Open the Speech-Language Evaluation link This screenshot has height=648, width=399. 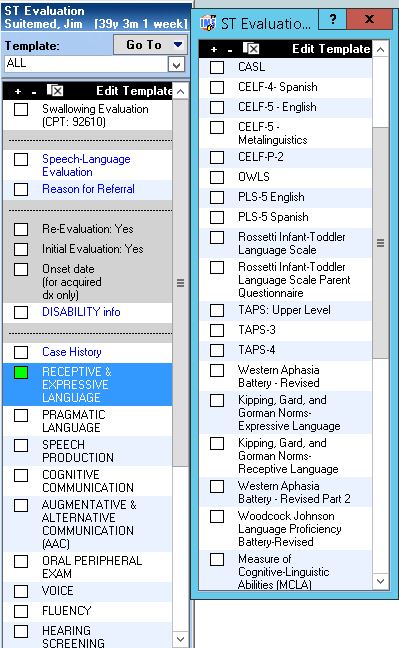pyautogui.click(x=86, y=165)
